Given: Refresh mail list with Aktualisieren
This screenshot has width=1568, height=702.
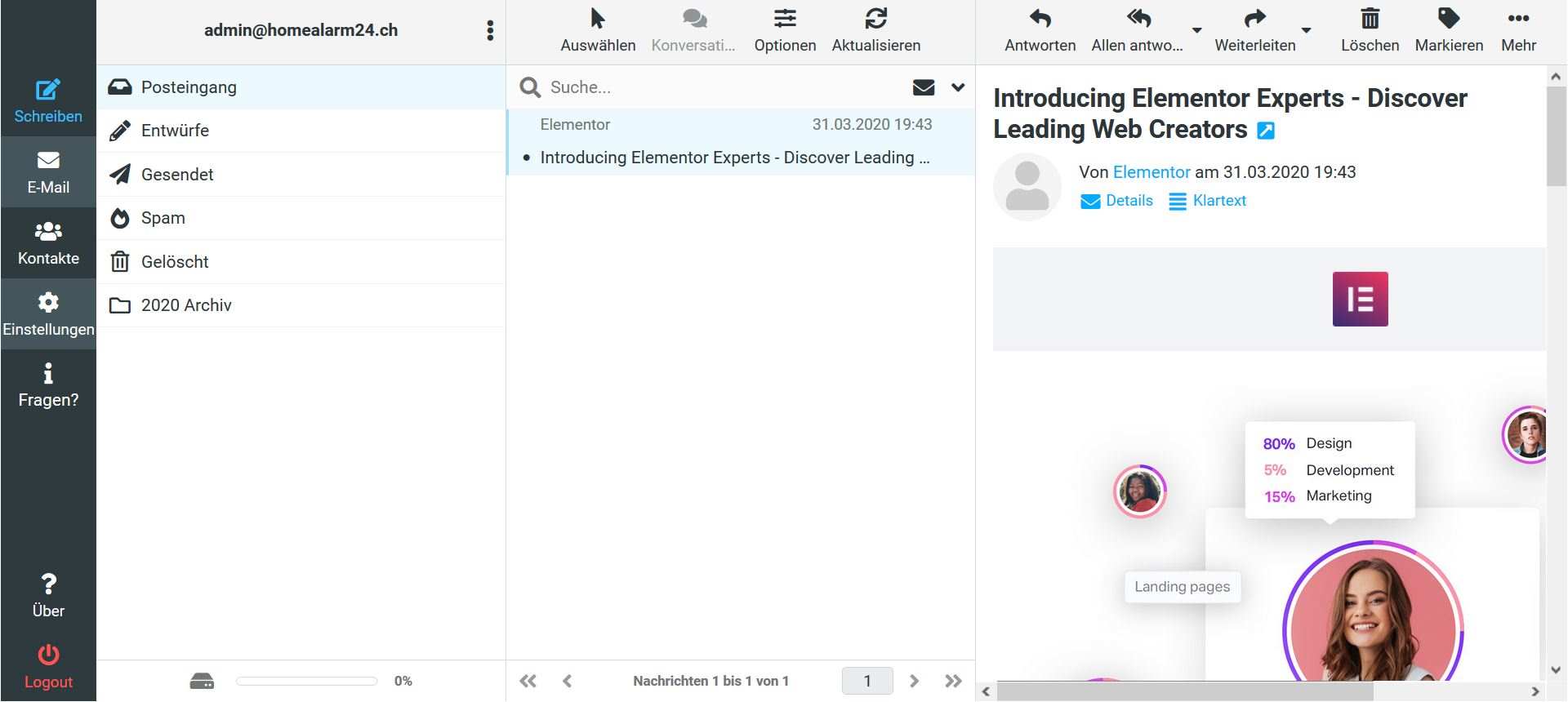Looking at the screenshot, I should click(875, 20).
